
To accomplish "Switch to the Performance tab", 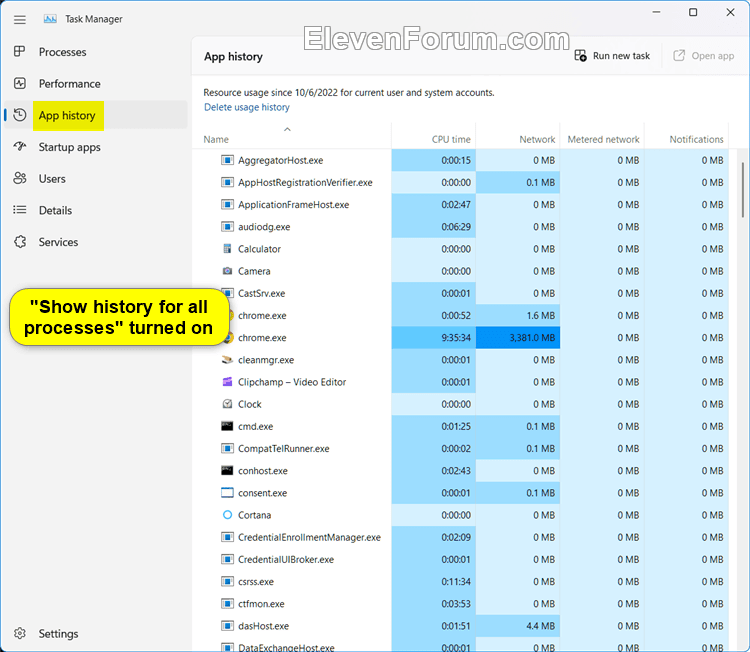I will [95, 84].
